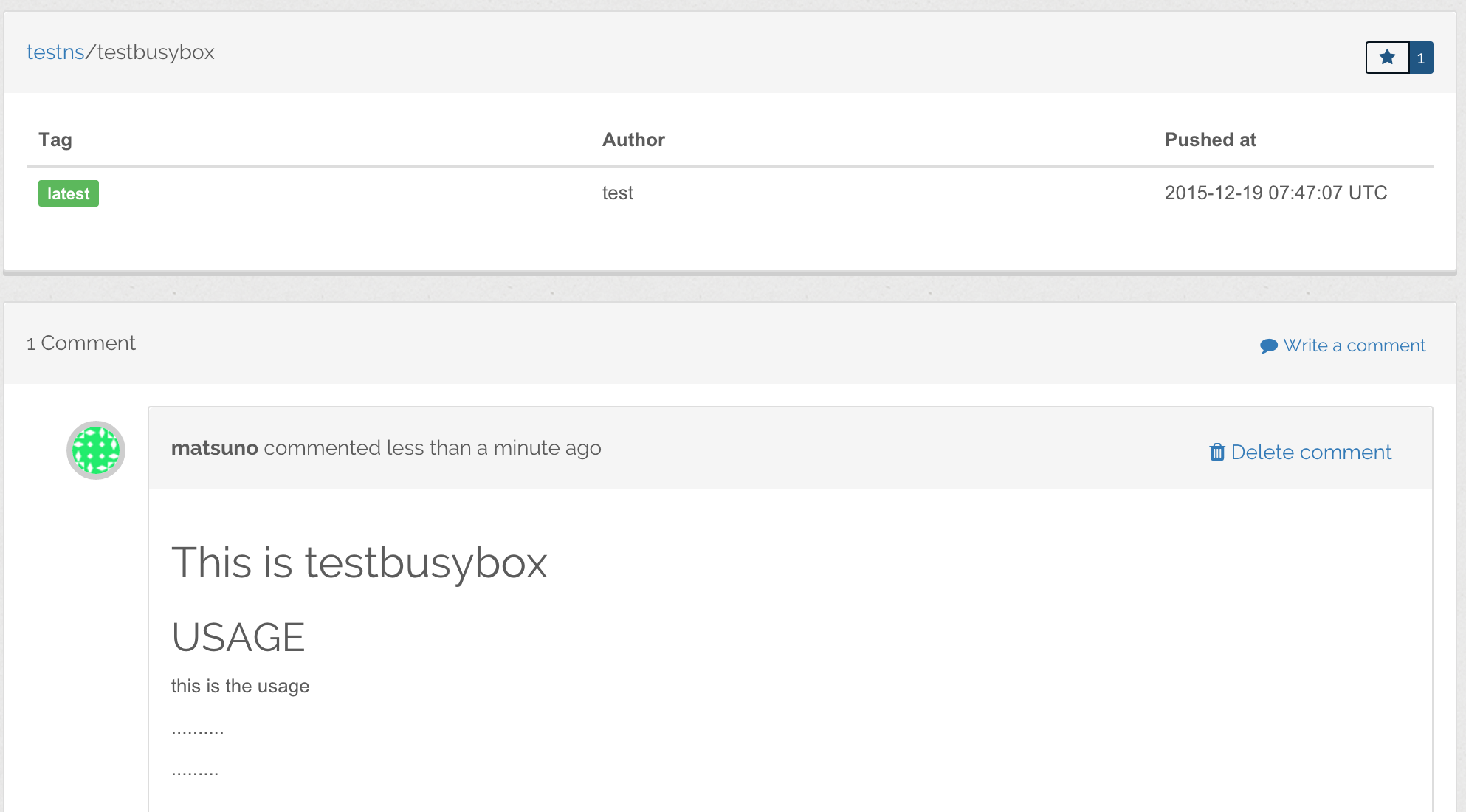Open Write a comment link
Viewport: 1466px width, 812px height.
pos(1354,345)
